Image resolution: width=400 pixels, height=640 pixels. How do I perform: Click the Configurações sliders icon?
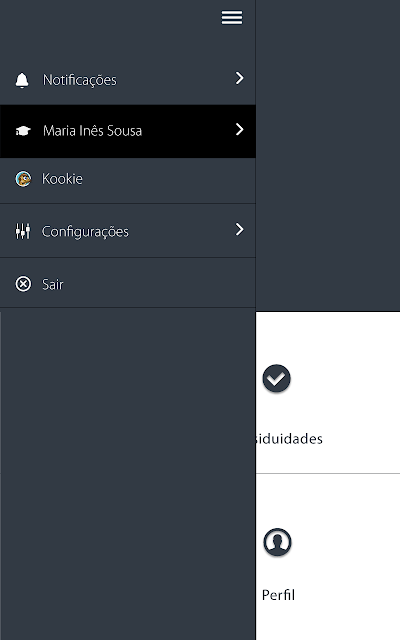[x=23, y=231]
